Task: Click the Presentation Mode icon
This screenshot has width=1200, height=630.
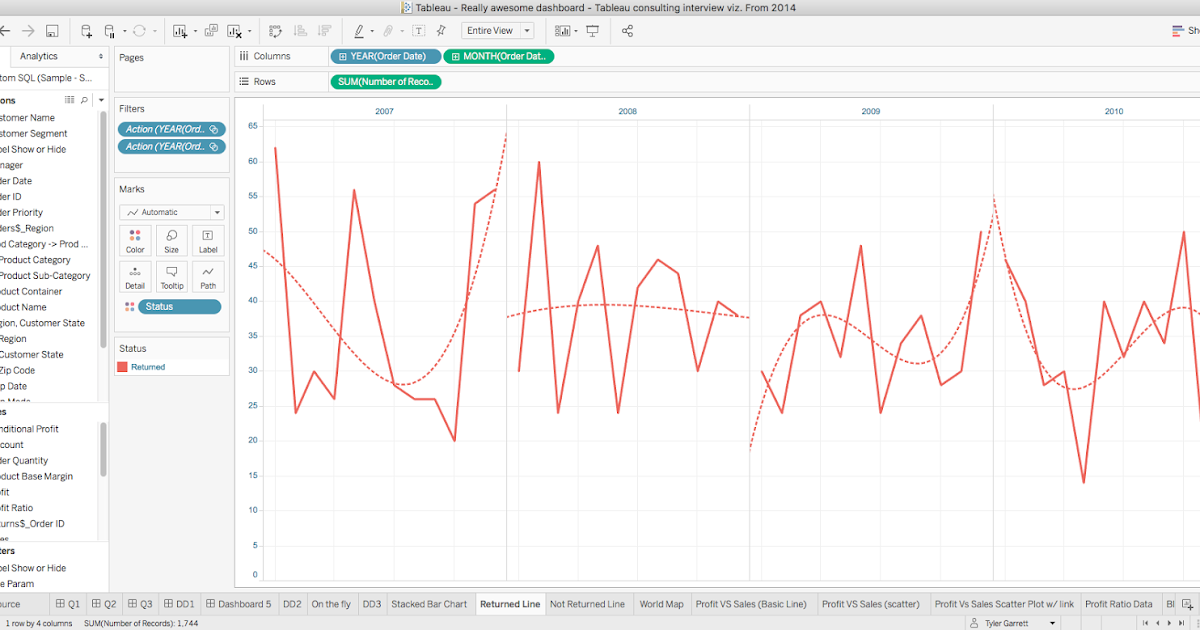Action: 593,31
